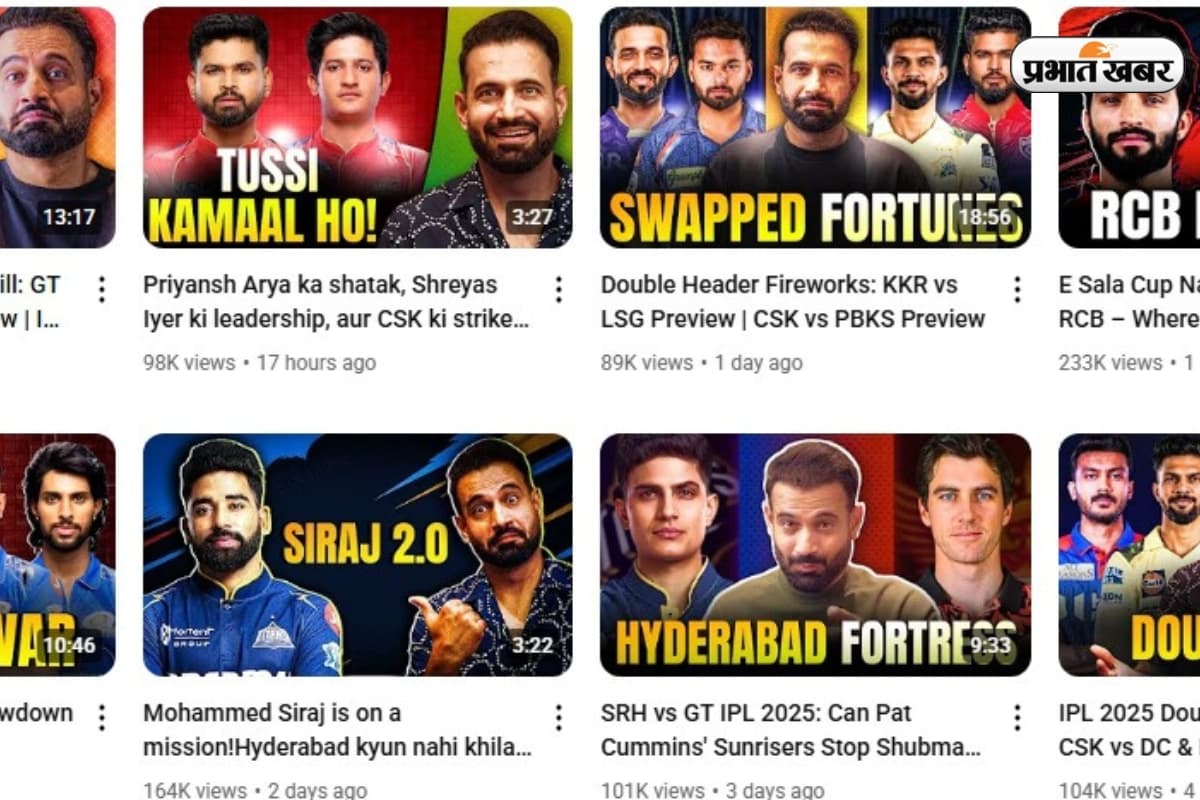This screenshot has width=1200, height=800.
Task: Click title 'Double Header Fireworks: KKR vs LSG Preview'
Action: (793, 302)
